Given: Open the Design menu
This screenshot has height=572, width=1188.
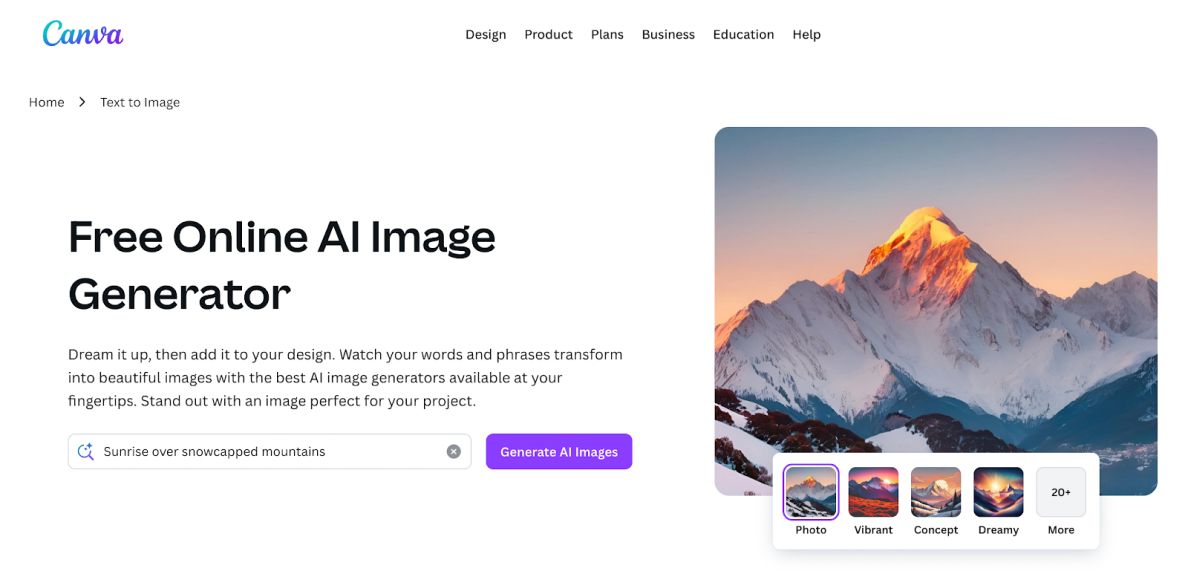Looking at the screenshot, I should pos(486,34).
